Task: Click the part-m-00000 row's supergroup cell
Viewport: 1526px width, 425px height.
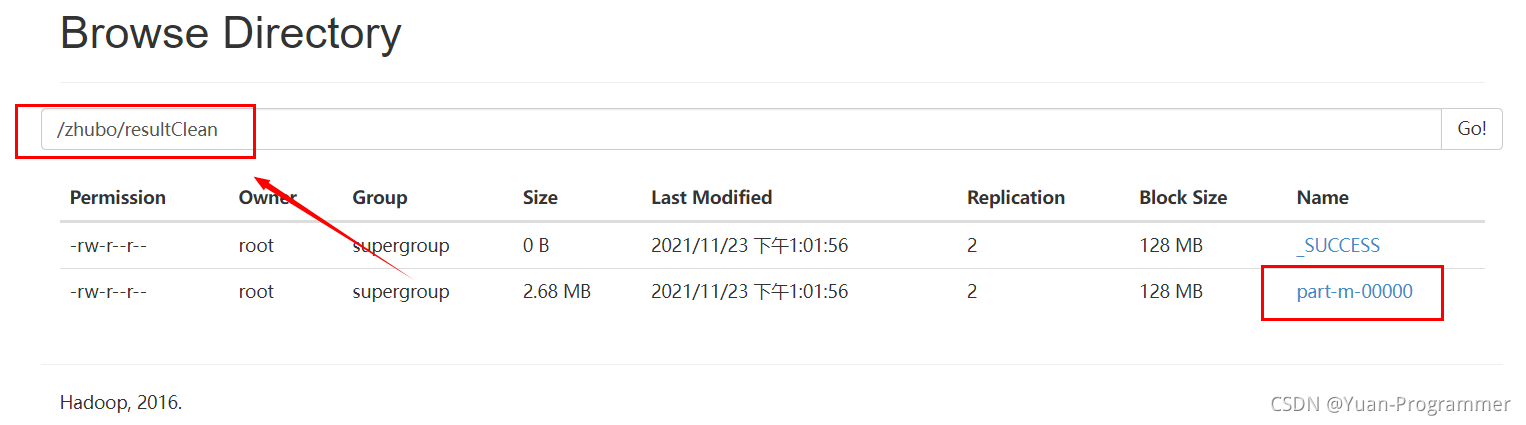Action: pos(401,292)
